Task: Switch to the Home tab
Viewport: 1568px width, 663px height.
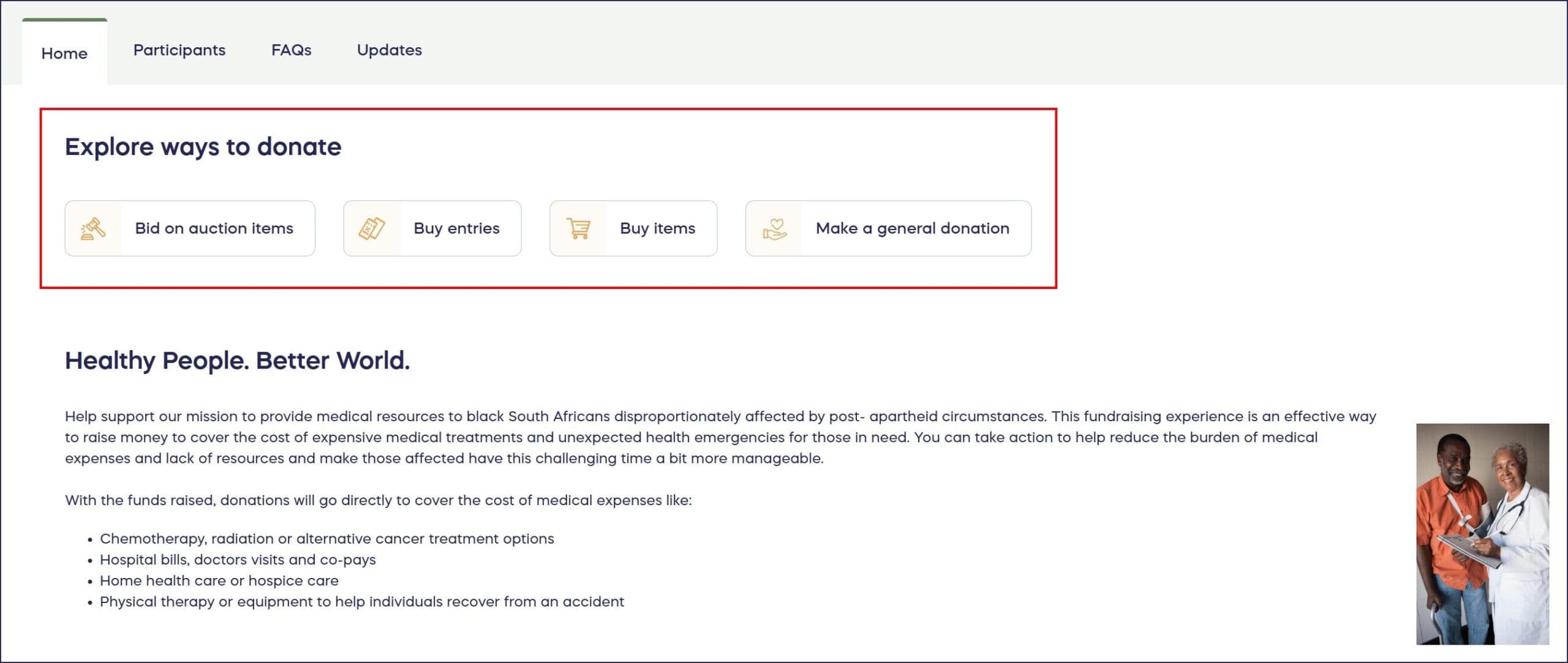Action: coord(64,53)
